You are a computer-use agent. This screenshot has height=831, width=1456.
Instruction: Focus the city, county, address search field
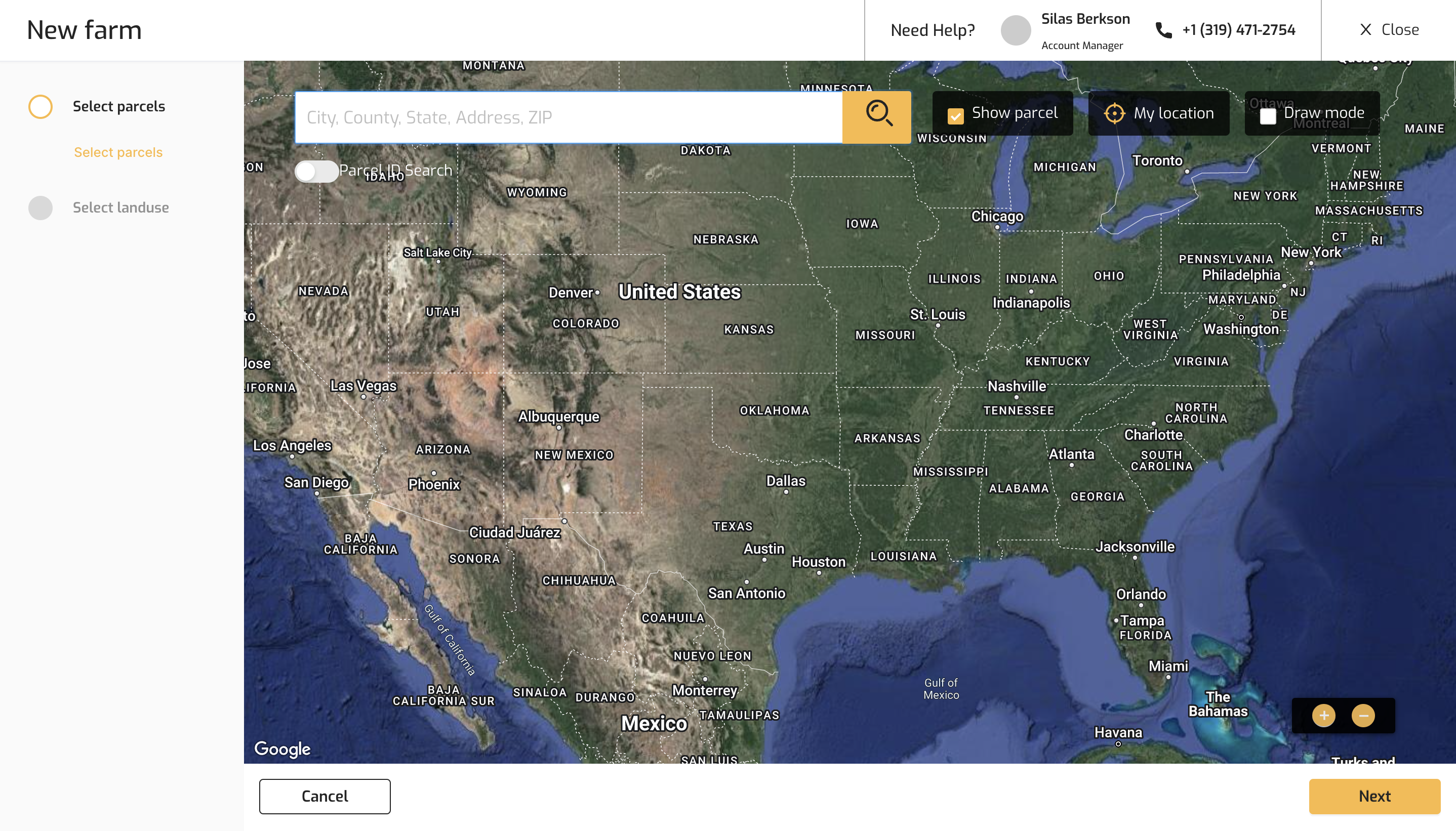(569, 117)
